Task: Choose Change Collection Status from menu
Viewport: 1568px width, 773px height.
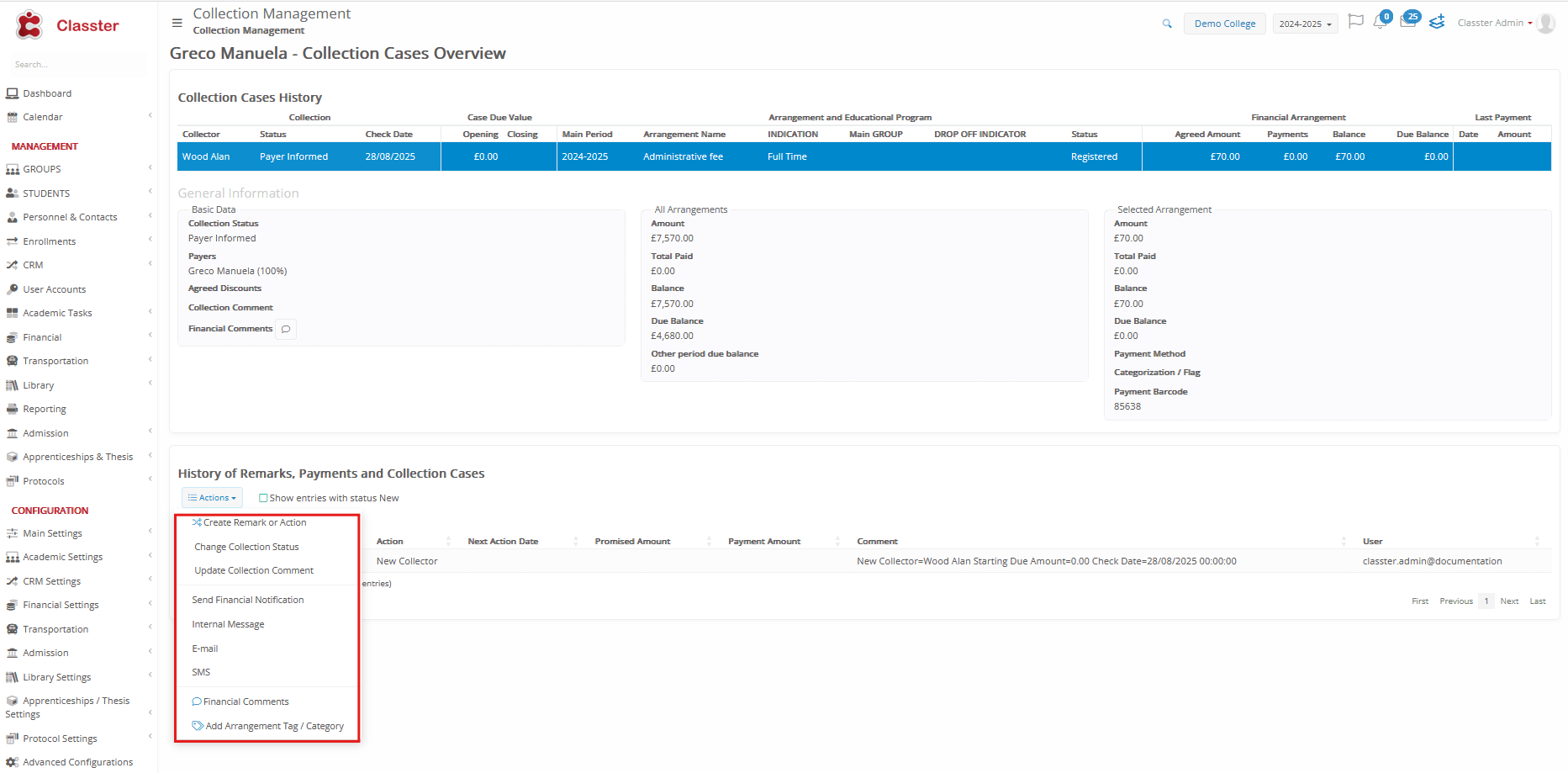Action: coord(246,547)
